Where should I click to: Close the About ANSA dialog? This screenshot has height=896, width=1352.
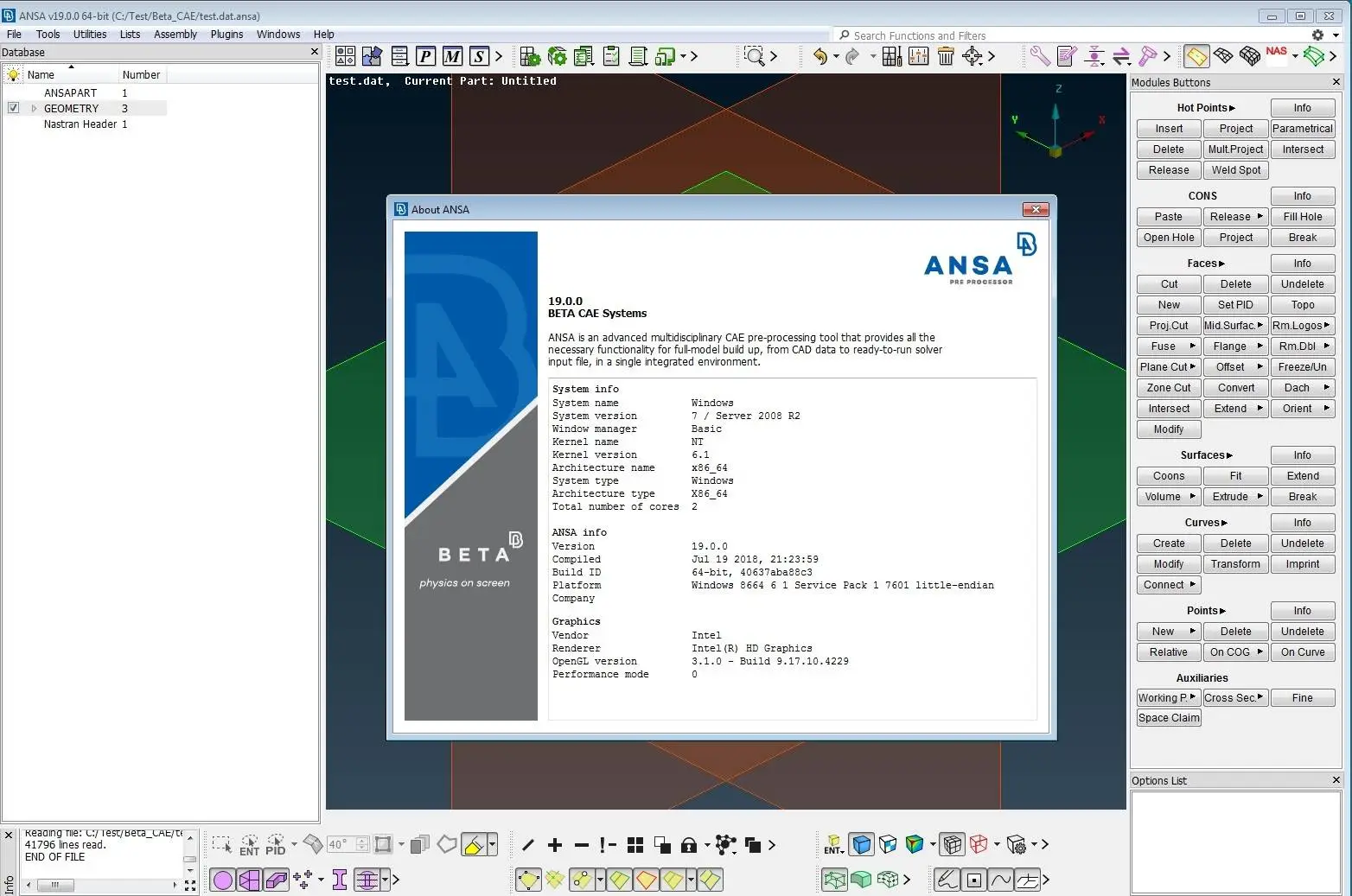point(1036,209)
